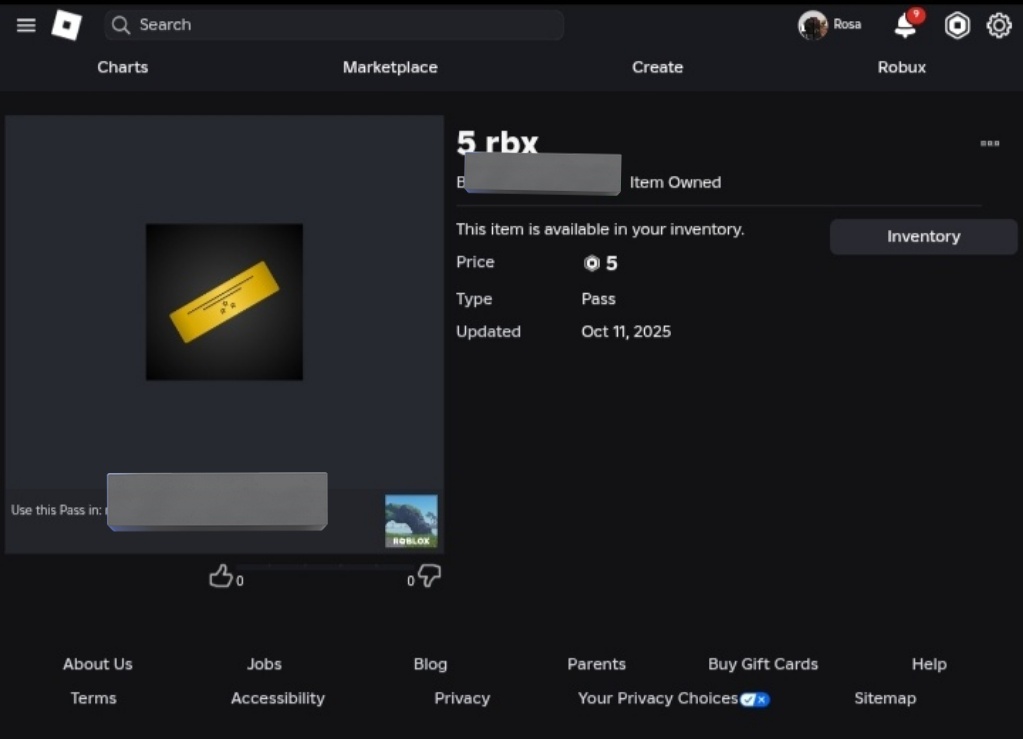The width and height of the screenshot is (1023, 739).
Task: Toggle the Your Privacy Choices icon
Action: (x=755, y=699)
